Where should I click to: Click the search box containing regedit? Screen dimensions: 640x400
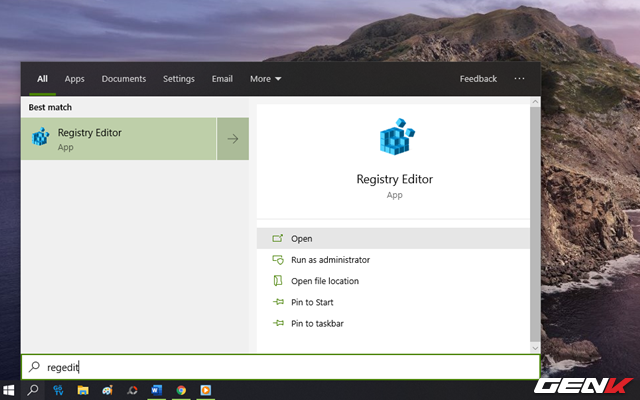[281, 367]
